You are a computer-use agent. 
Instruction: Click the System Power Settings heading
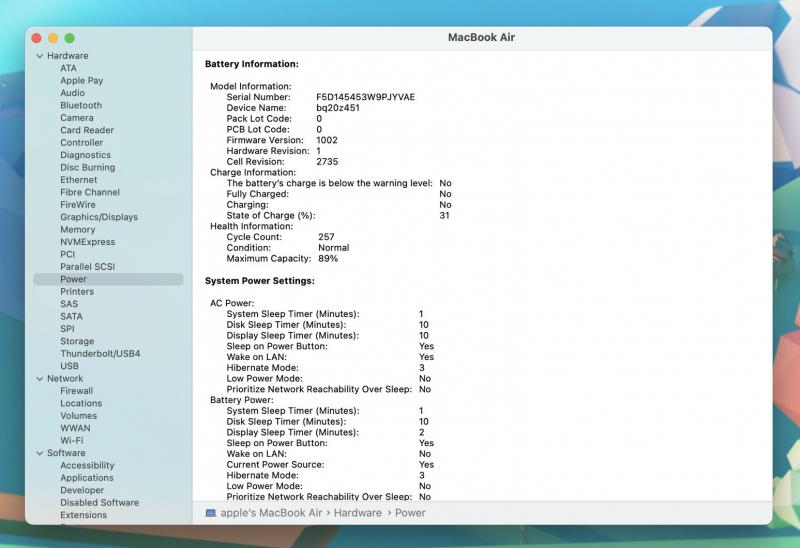point(260,281)
